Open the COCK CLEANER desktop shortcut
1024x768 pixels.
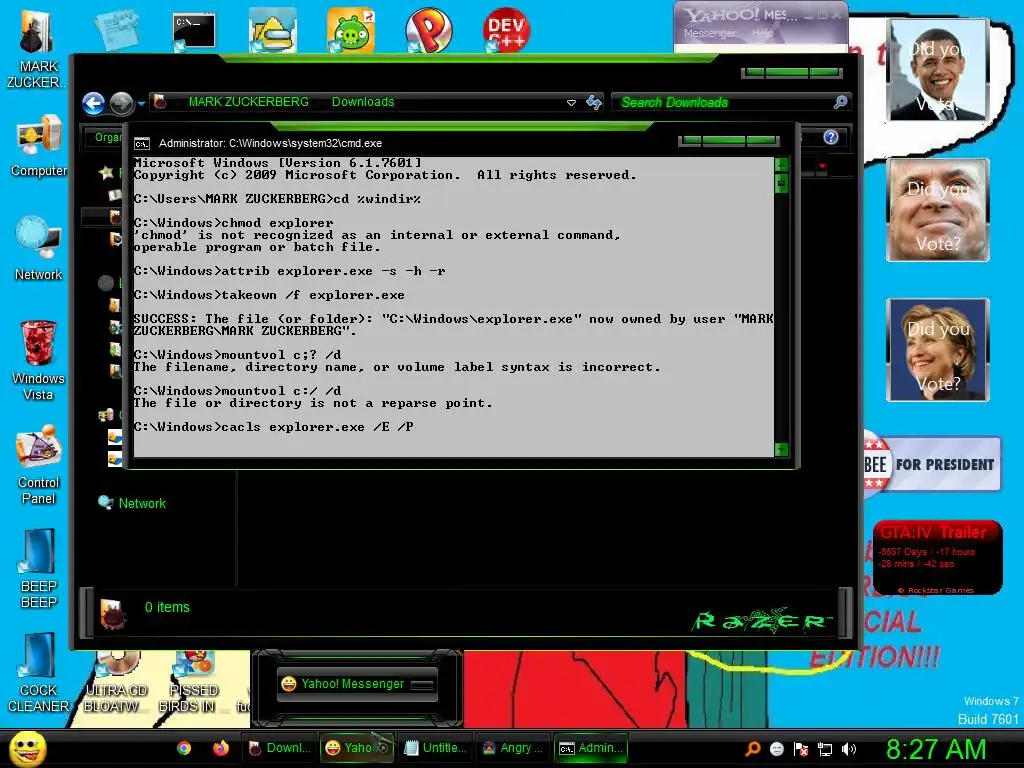39,672
